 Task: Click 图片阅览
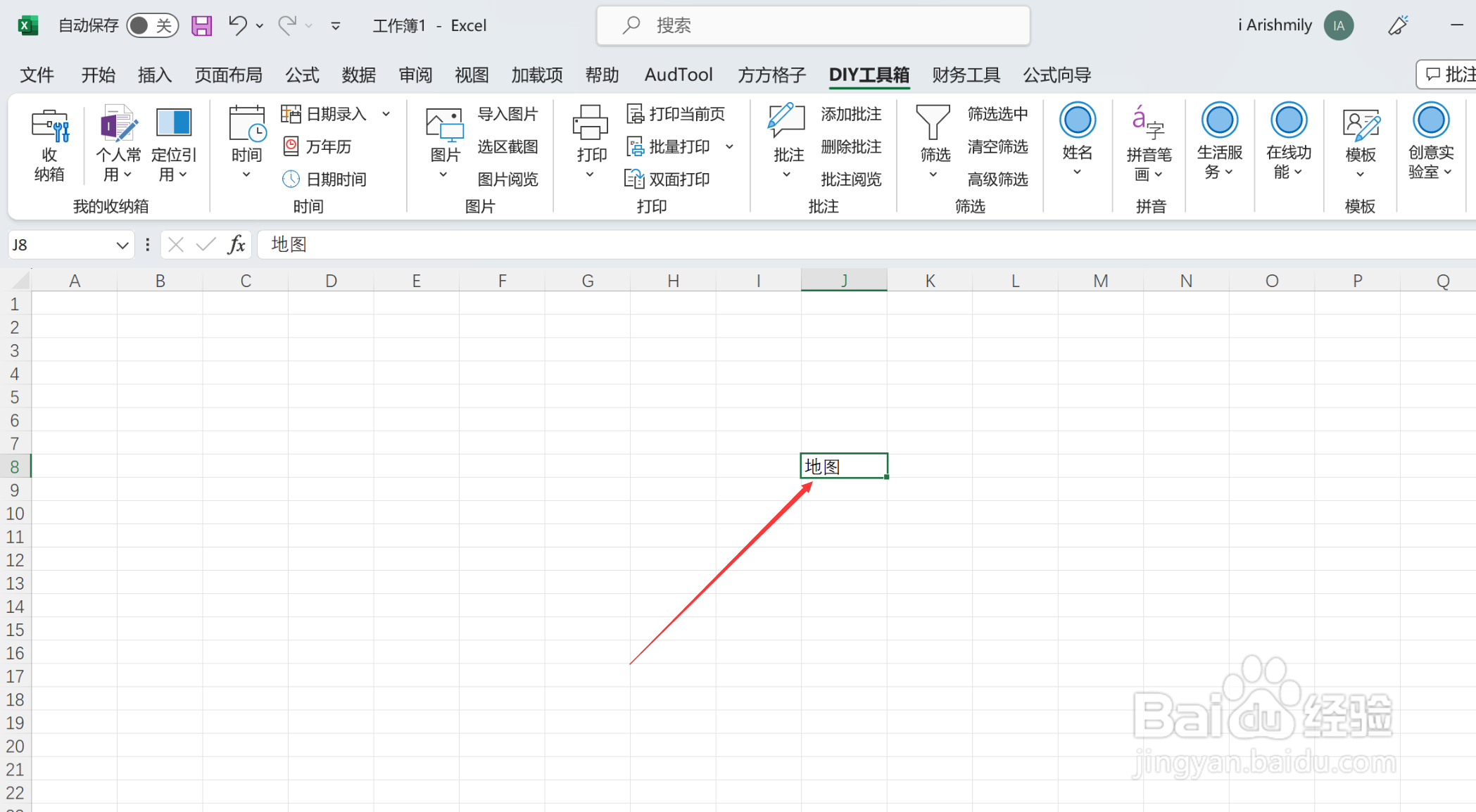[x=507, y=179]
